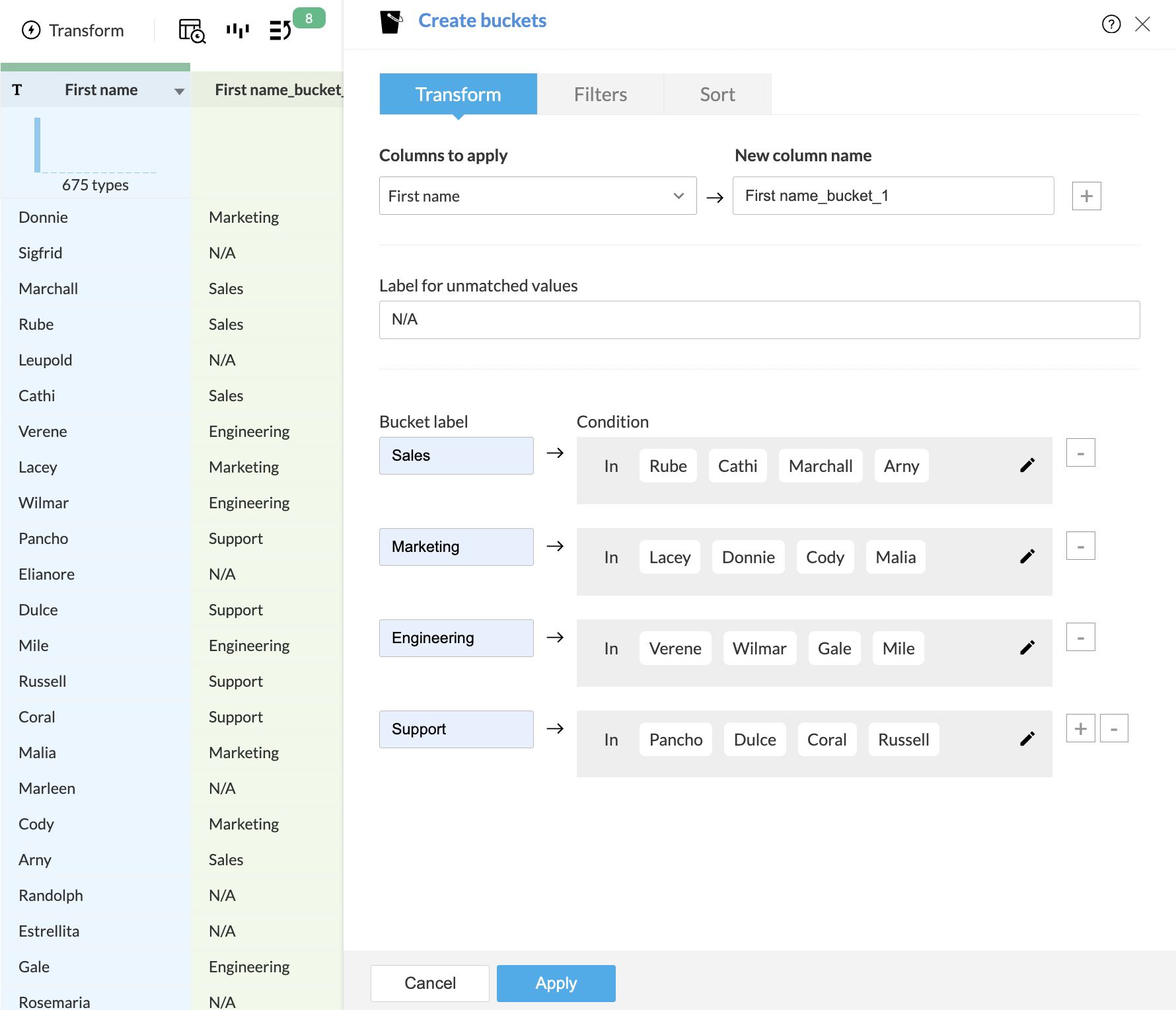
Task: Add a bucket with plus icon beside Support
Action: pos(1080,728)
